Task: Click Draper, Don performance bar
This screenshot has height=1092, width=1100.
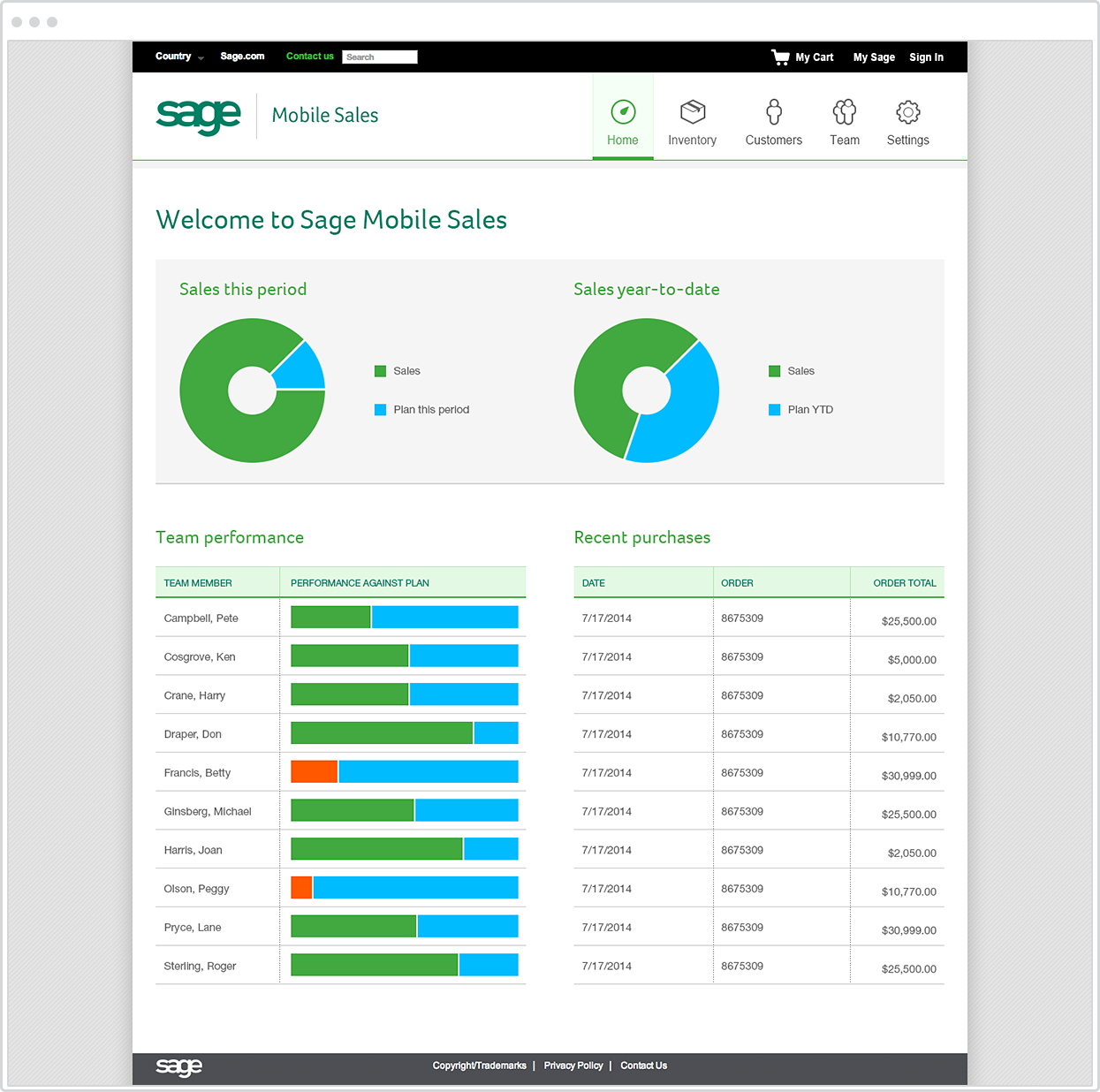Action: tap(405, 733)
